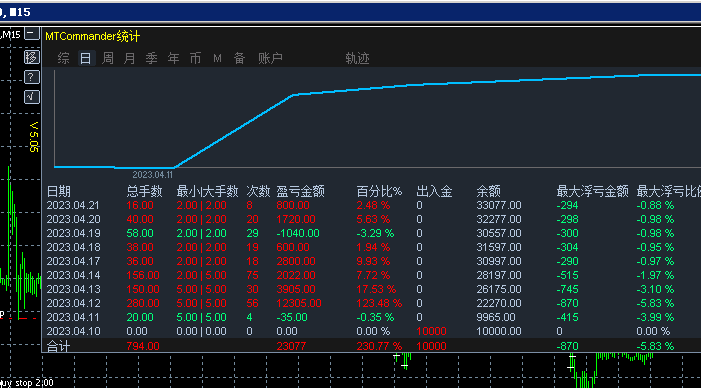
Task: Select the 2023.04.18 date row
Action: 73,247
